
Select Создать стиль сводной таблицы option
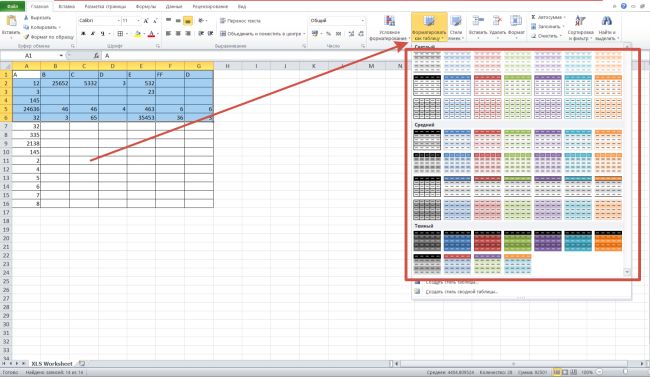(x=461, y=292)
